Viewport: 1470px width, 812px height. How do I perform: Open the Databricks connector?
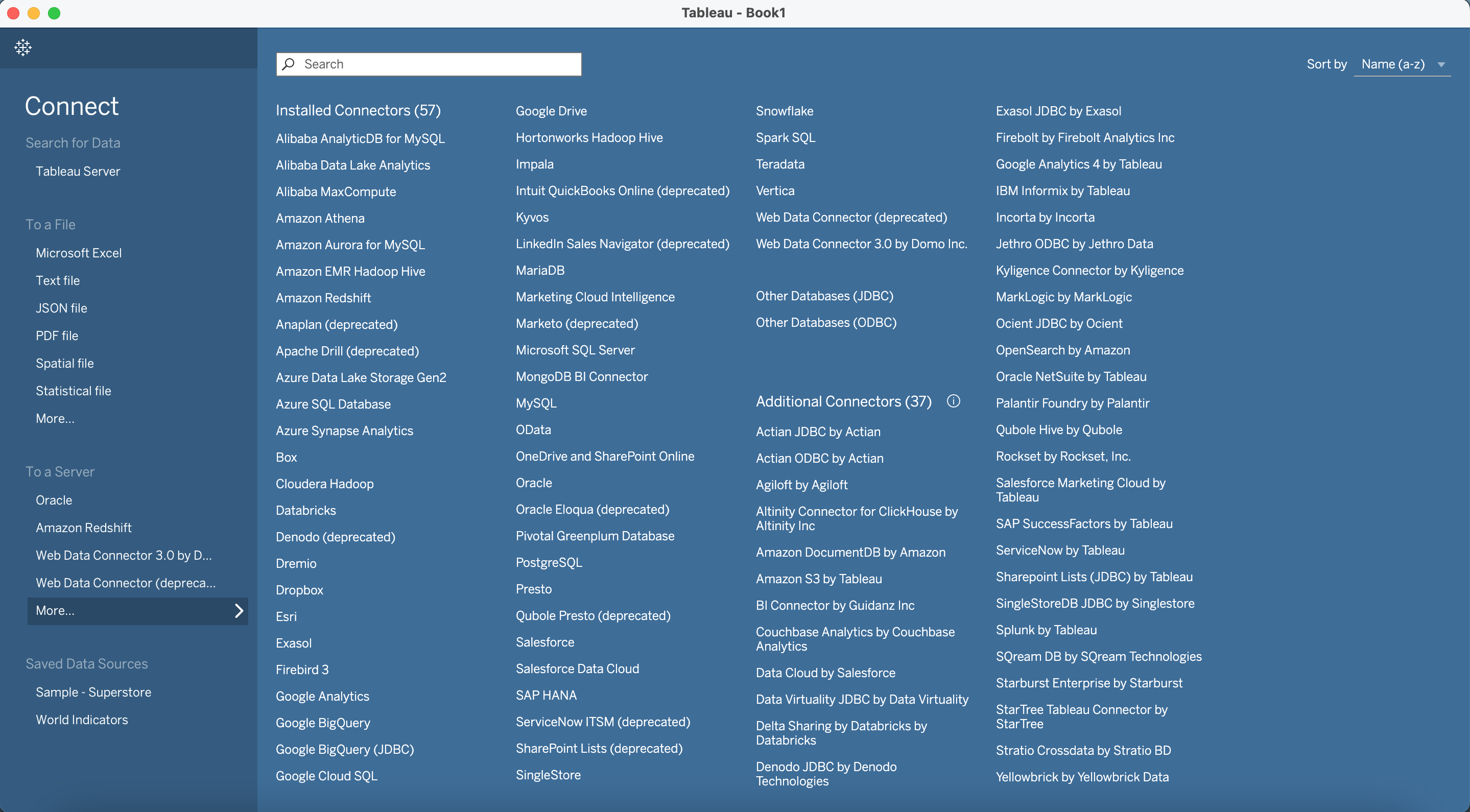pos(306,510)
